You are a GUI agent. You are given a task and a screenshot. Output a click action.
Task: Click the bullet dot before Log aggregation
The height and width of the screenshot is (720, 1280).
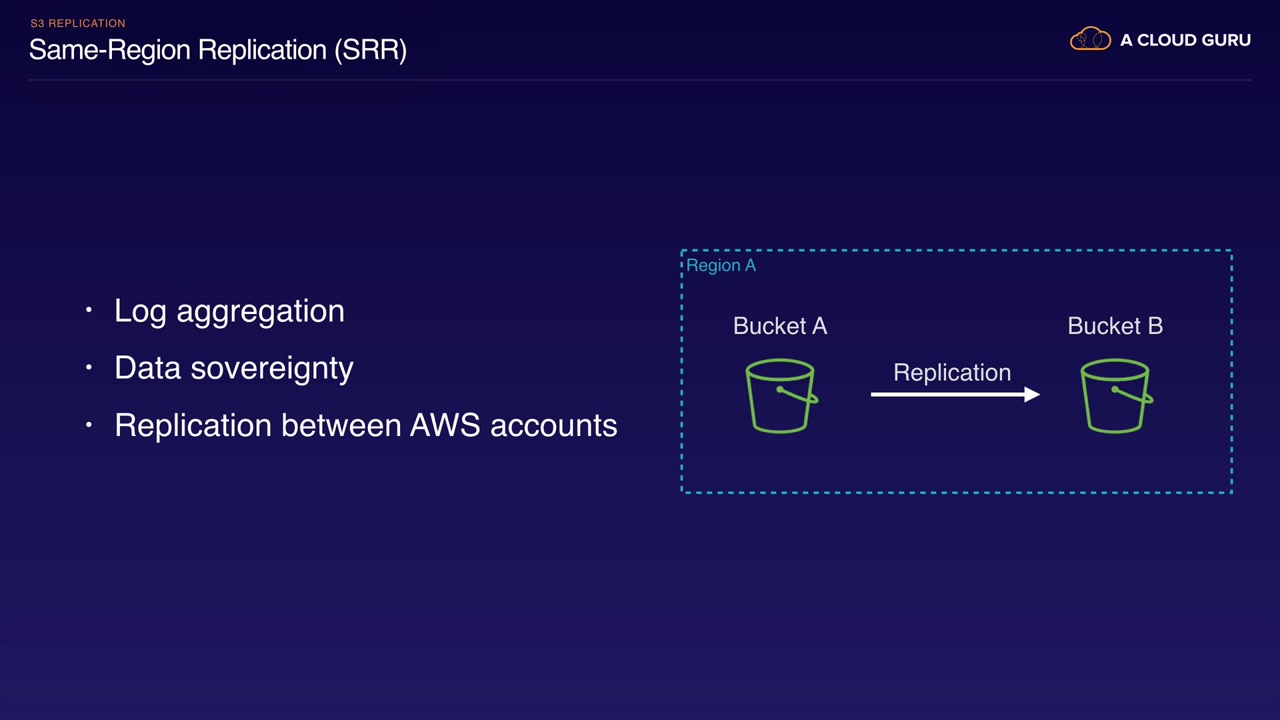click(89, 311)
